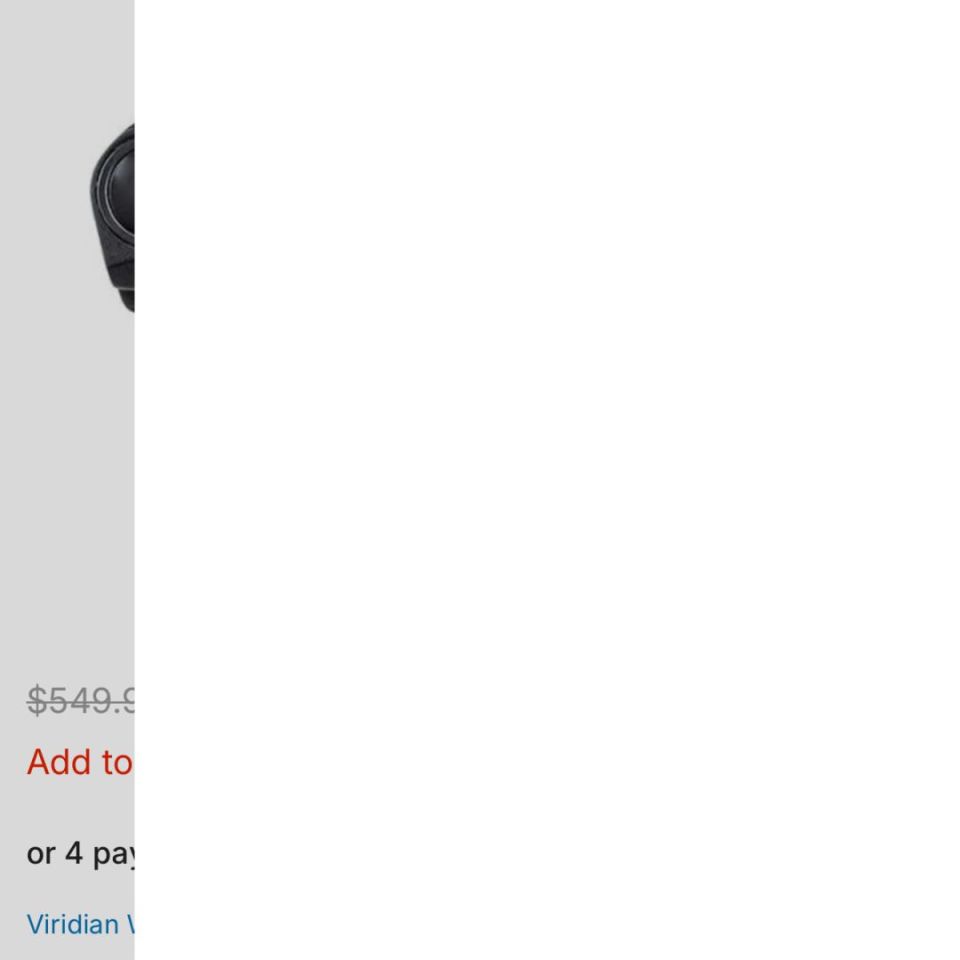Open the four-payment financing info text

pos(81,853)
